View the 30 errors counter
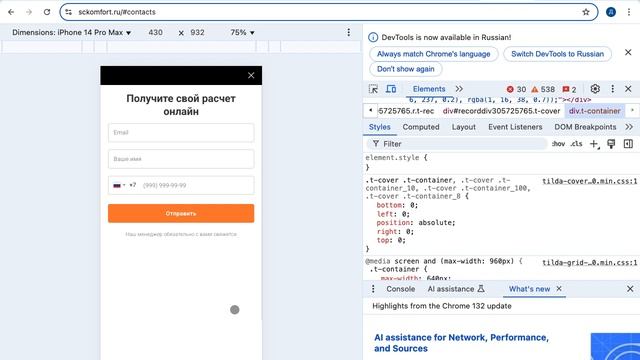 tap(516, 89)
